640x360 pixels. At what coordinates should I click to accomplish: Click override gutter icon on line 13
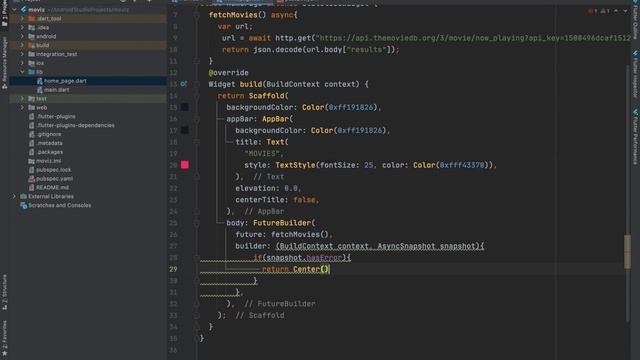pos(184,84)
